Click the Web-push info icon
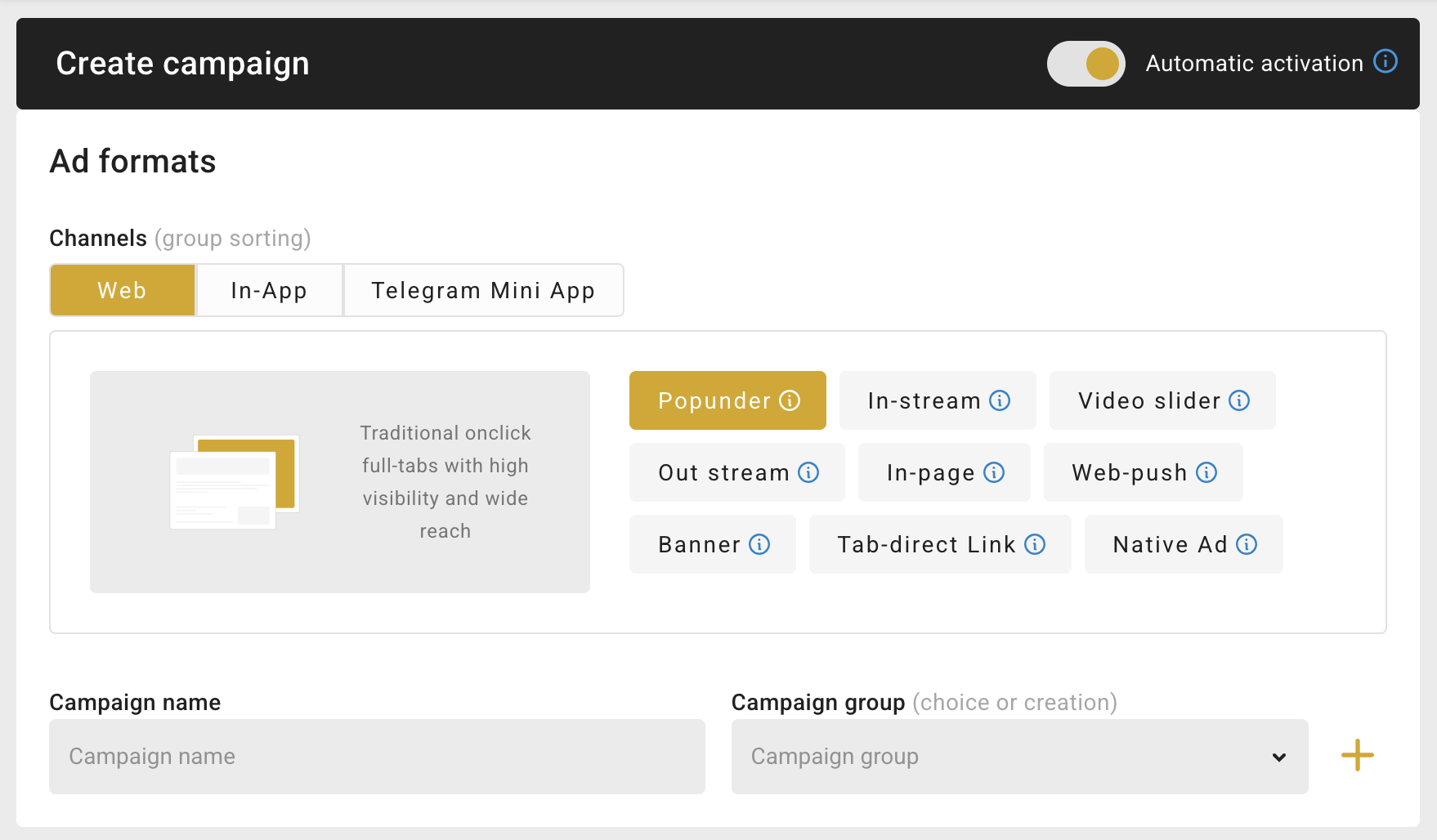 point(1206,472)
